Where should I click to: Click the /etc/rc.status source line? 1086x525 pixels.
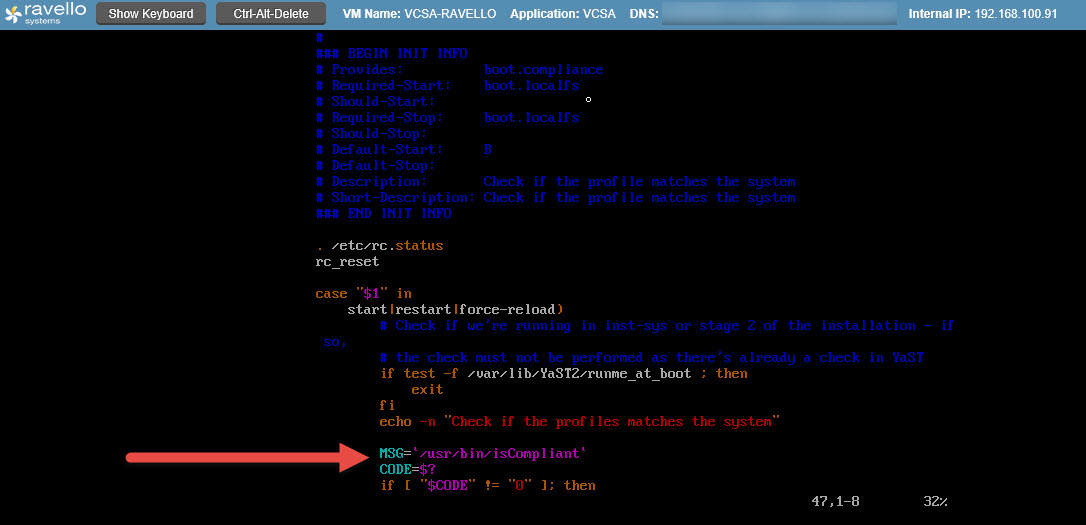[379, 246]
